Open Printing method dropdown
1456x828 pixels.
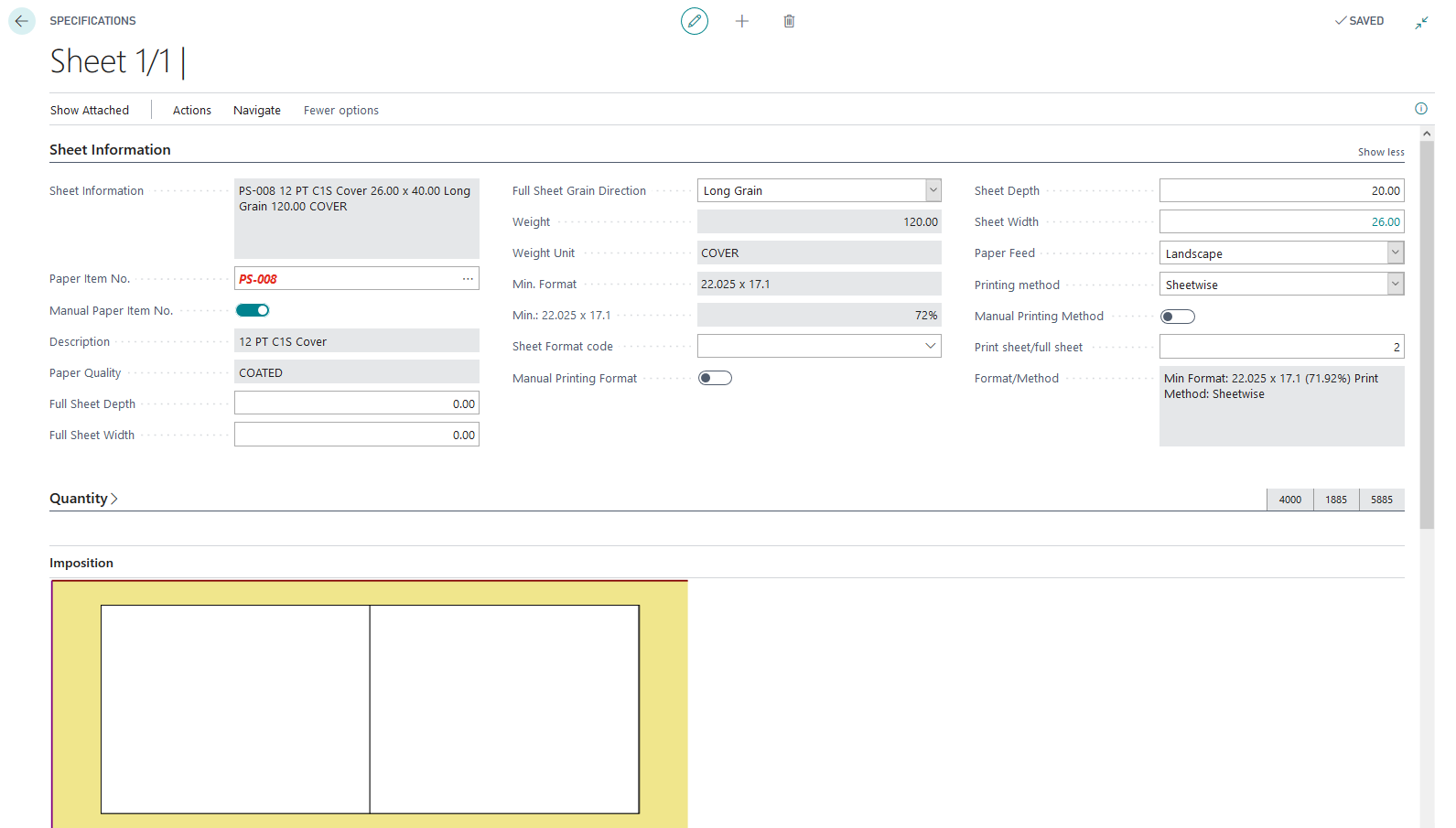(1396, 284)
